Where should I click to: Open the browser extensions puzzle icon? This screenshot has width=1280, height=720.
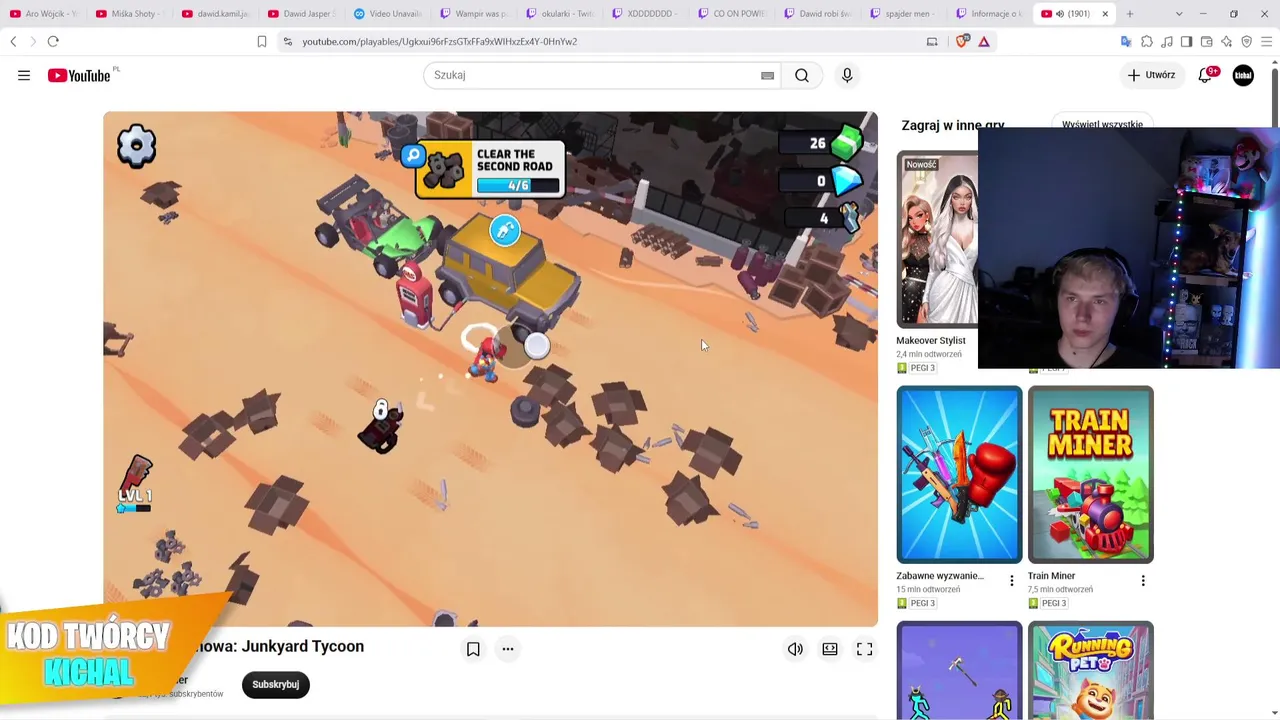tap(1147, 41)
